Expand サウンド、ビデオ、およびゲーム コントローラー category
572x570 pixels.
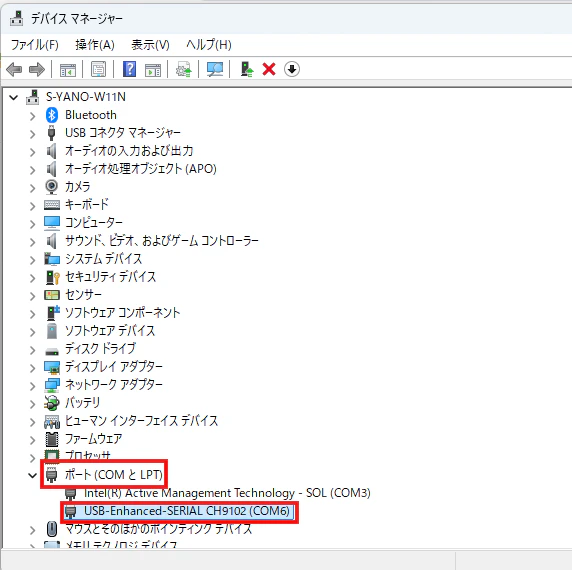[32, 242]
